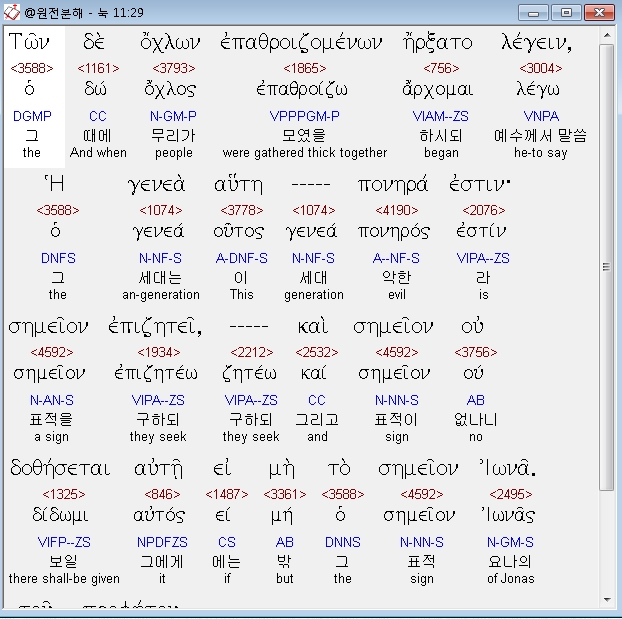Image resolution: width=622 pixels, height=619 pixels.
Task: Maximize the 원전분해 window
Action: (x=566, y=13)
